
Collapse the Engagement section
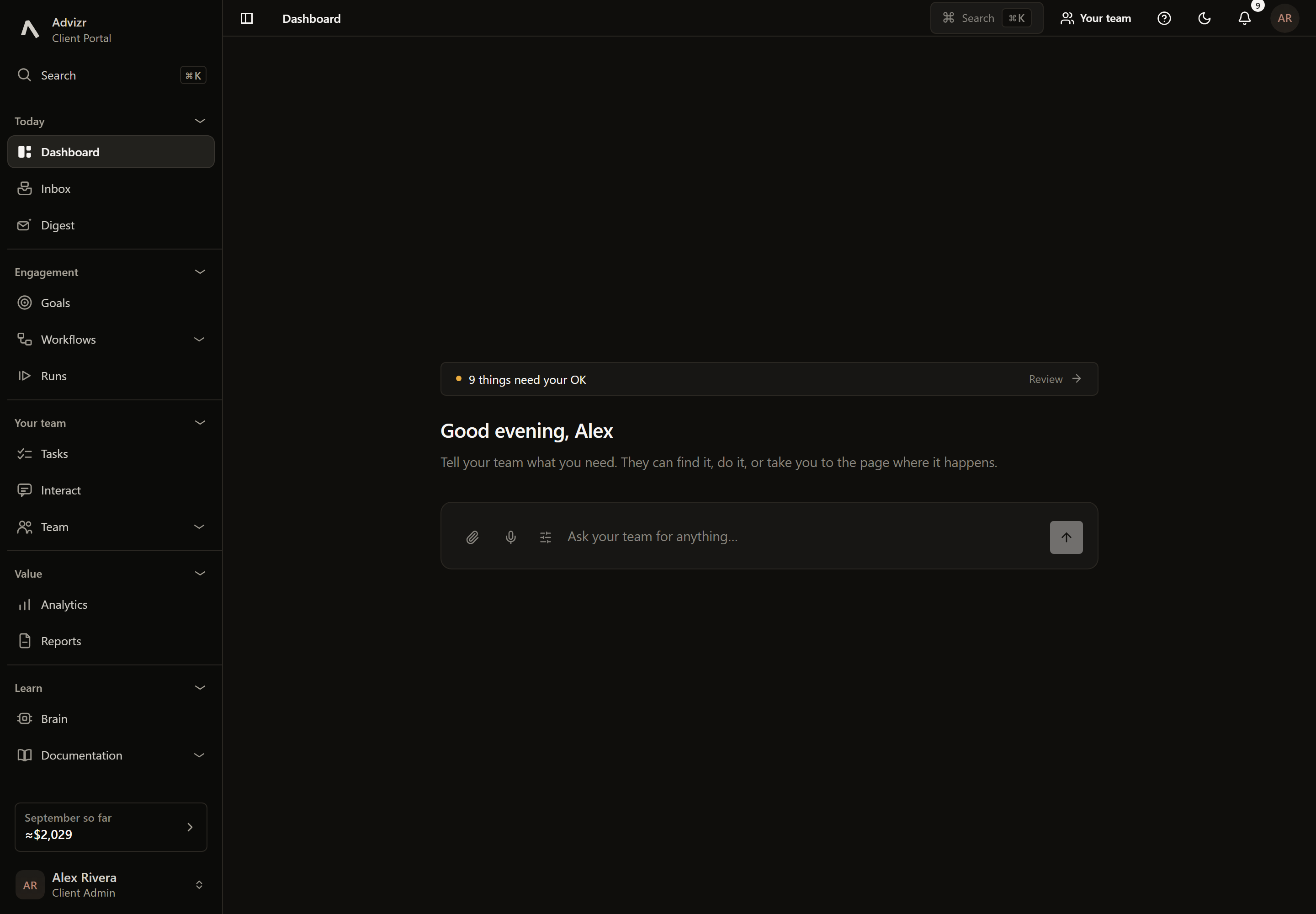tap(200, 272)
